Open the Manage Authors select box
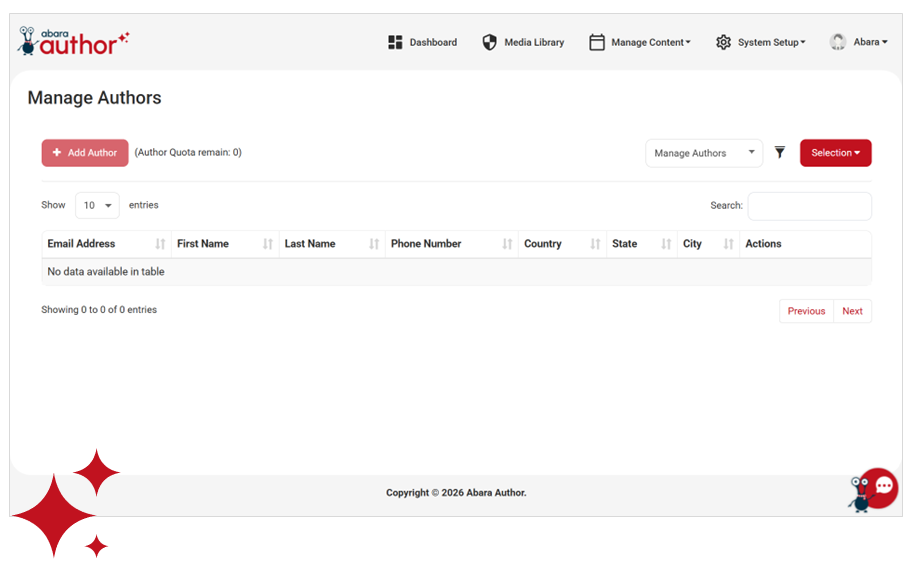The width and height of the screenshot is (915, 562). (x=704, y=153)
